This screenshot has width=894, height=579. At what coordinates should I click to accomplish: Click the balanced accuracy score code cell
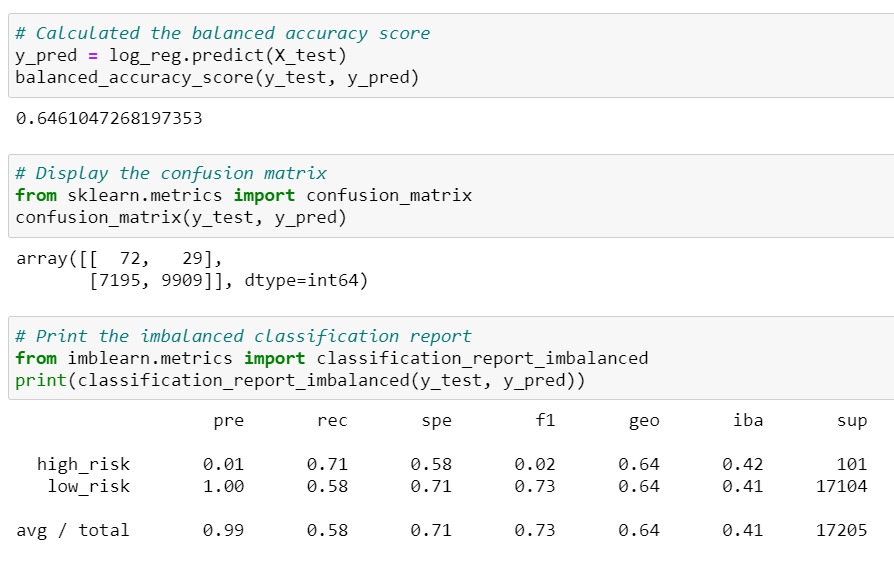451,55
